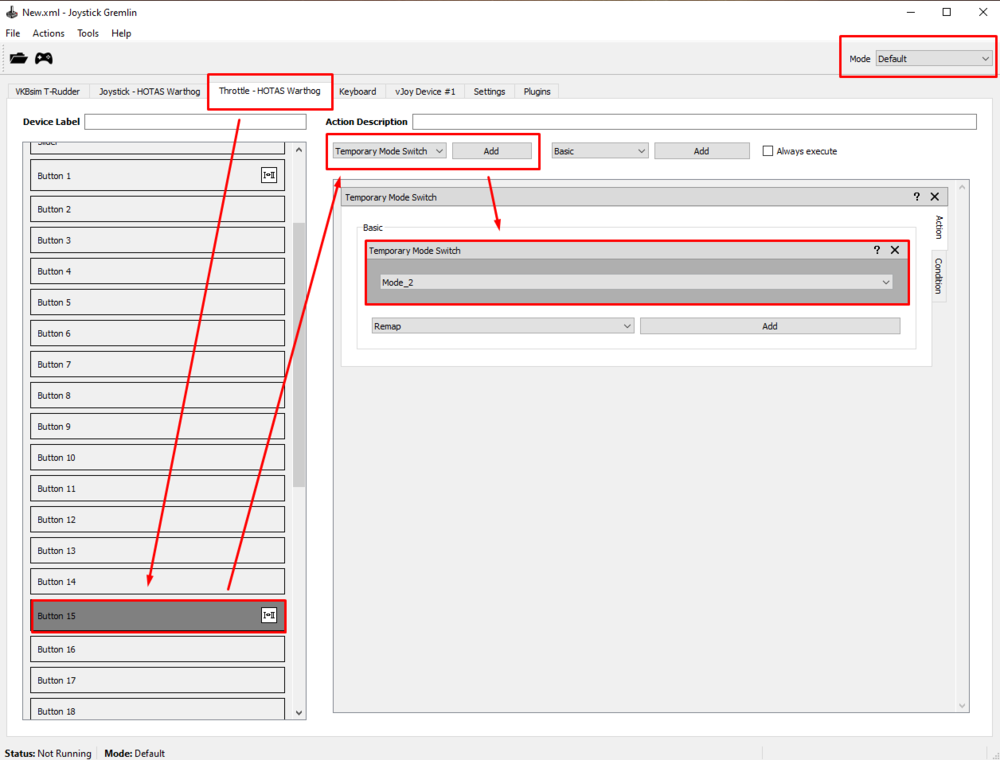The width and height of the screenshot is (1000, 760).
Task: Select Button 4 in the input list
Action: coord(158,271)
